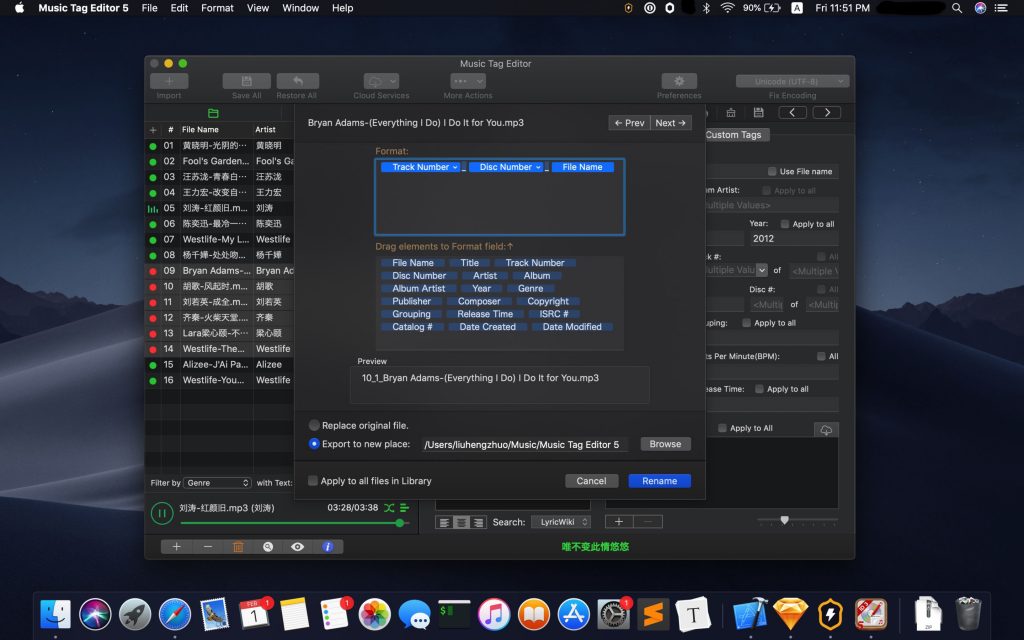The width and height of the screenshot is (1024, 640).
Task: Open the View menu
Action: [258, 8]
